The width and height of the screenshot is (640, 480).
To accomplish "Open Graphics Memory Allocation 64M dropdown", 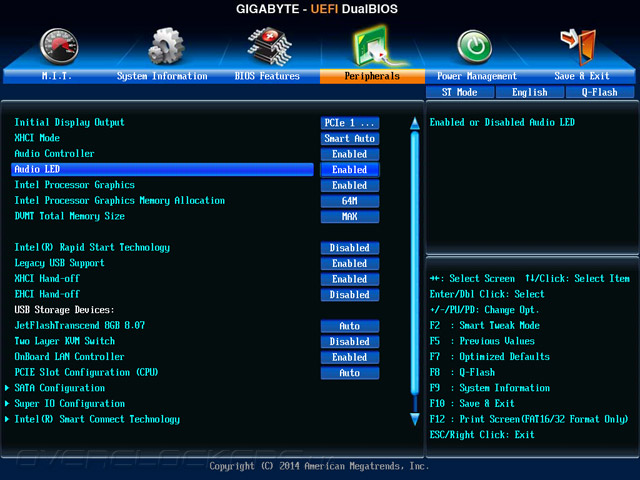I will [x=350, y=201].
